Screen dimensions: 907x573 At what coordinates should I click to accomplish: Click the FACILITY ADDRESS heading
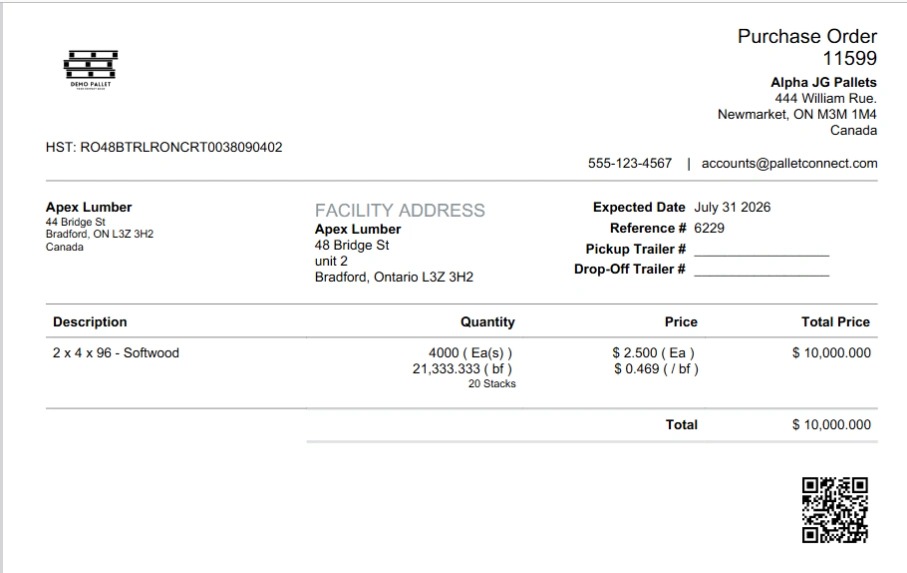pyautogui.click(x=400, y=210)
